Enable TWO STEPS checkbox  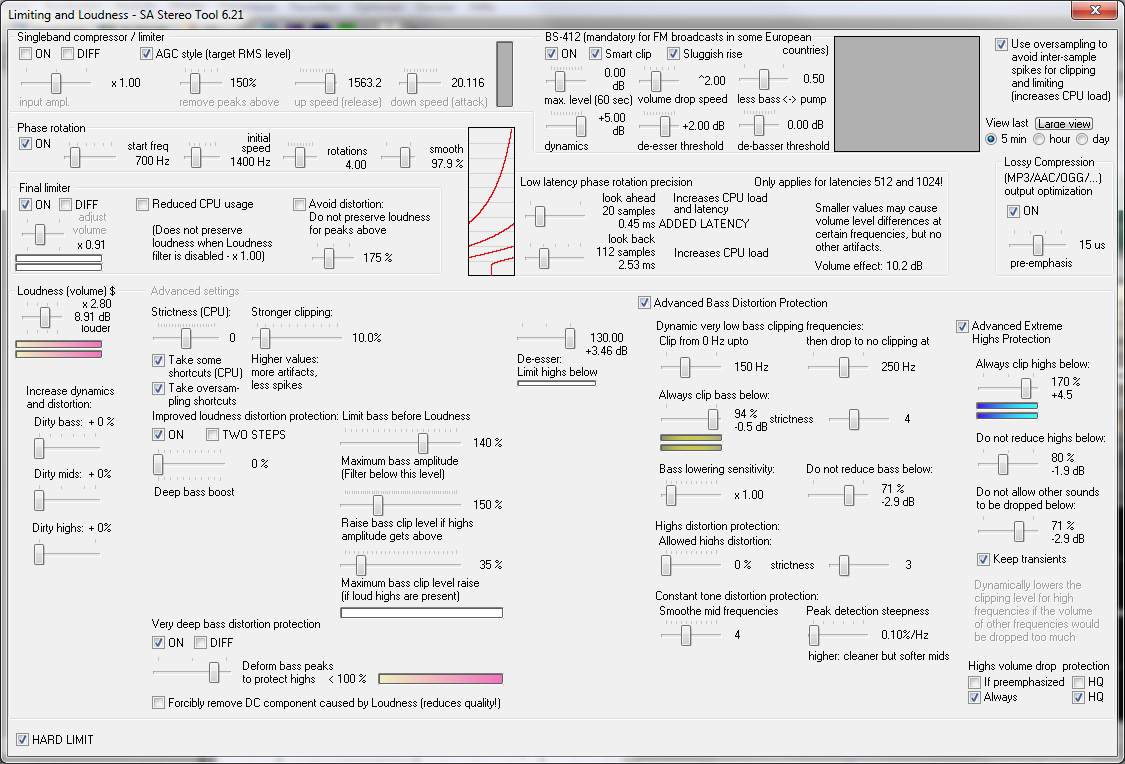212,434
